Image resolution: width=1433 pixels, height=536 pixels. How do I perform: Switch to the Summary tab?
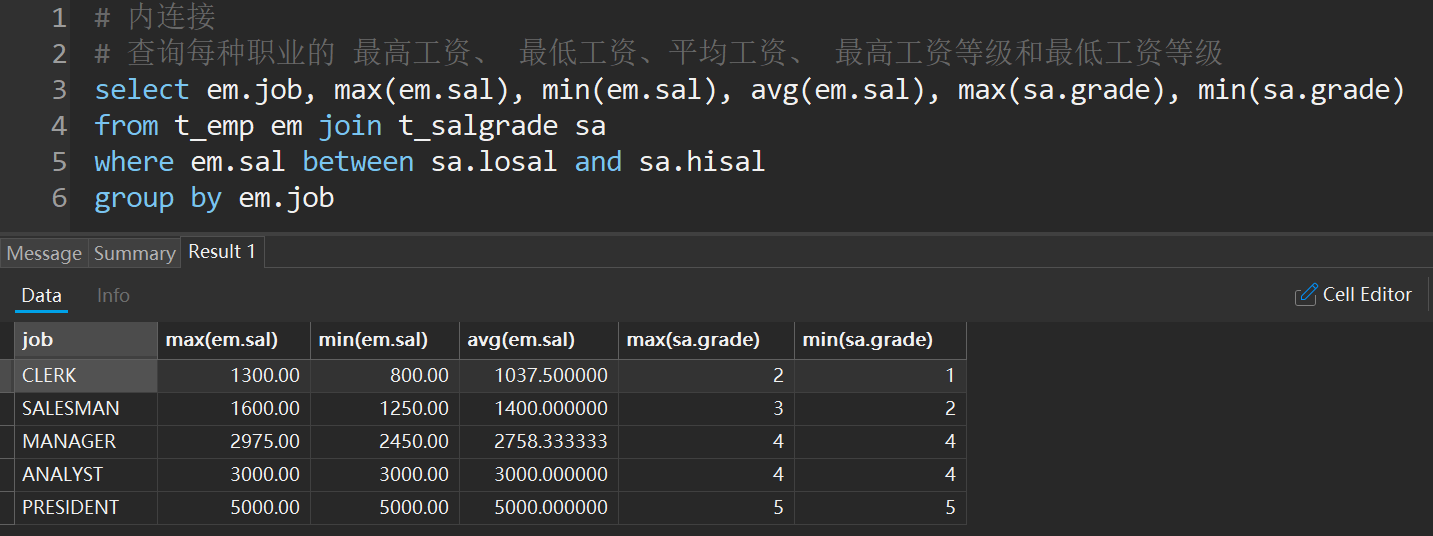tap(134, 253)
